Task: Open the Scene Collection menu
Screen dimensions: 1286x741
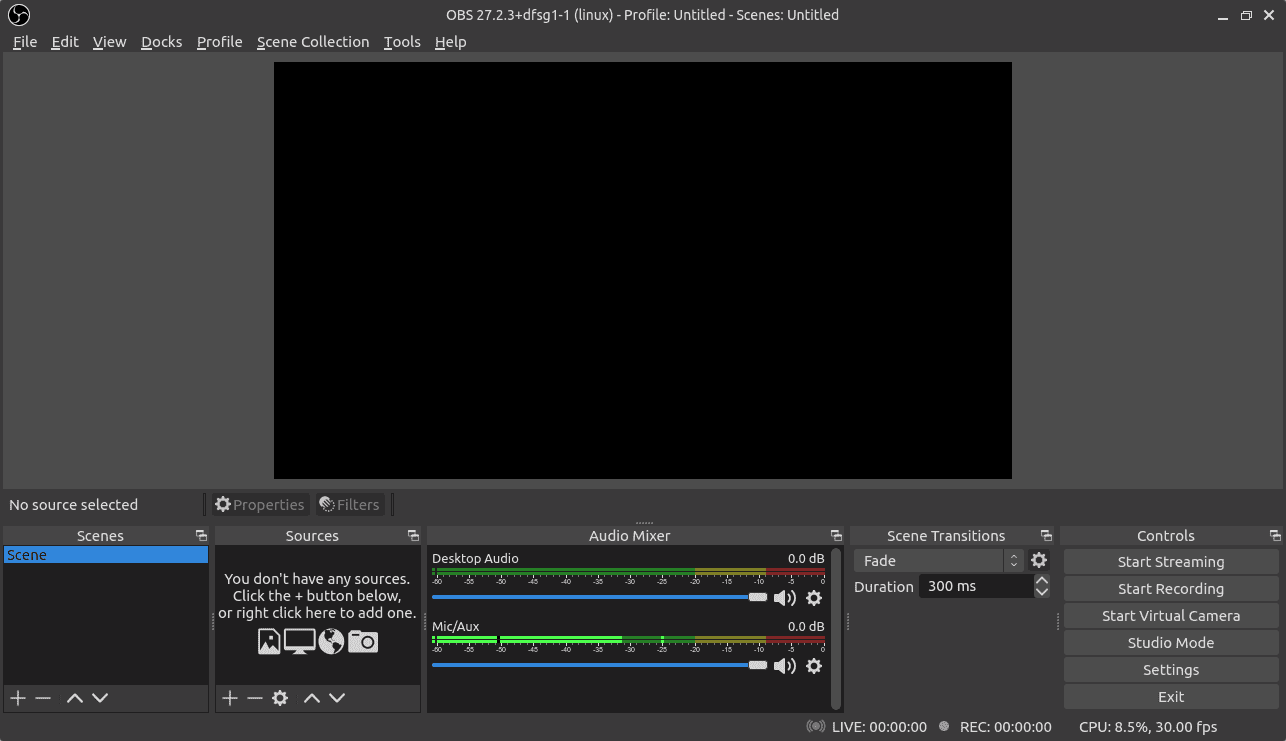Action: [x=313, y=42]
